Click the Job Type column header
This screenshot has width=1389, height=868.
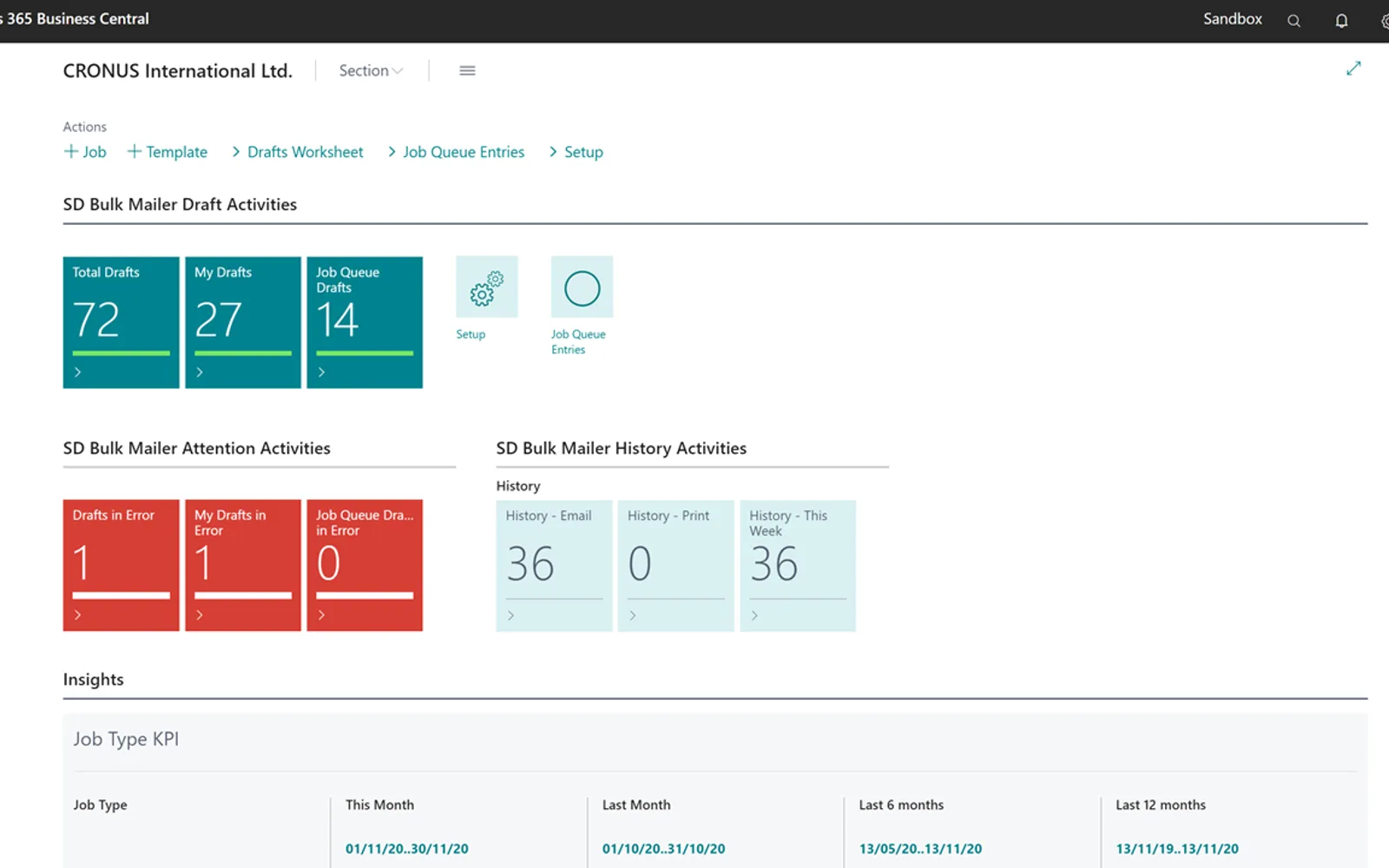click(100, 805)
